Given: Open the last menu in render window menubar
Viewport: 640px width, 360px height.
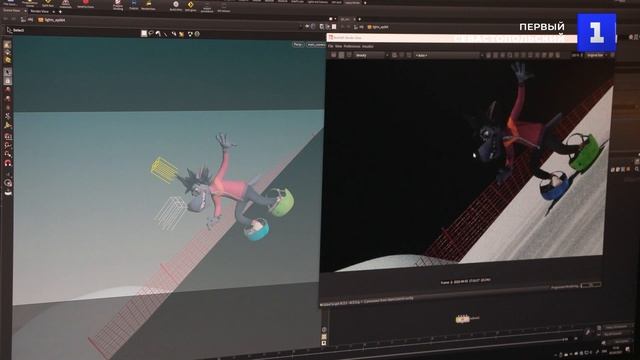Looking at the screenshot, I should [367, 47].
